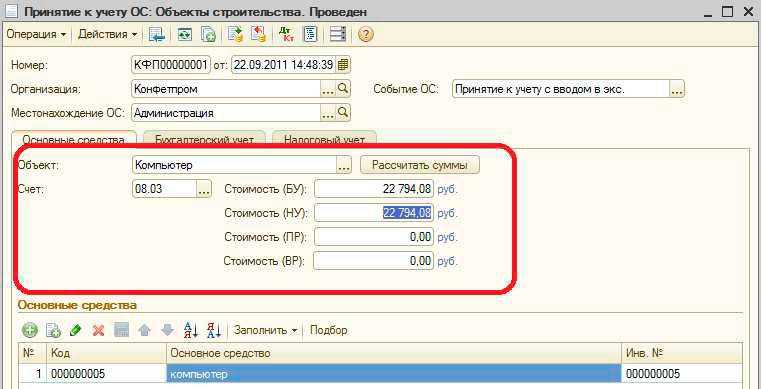Screen dimensions: 761x389
Task: Edit the row using the green pencil icon
Action: click(75, 330)
